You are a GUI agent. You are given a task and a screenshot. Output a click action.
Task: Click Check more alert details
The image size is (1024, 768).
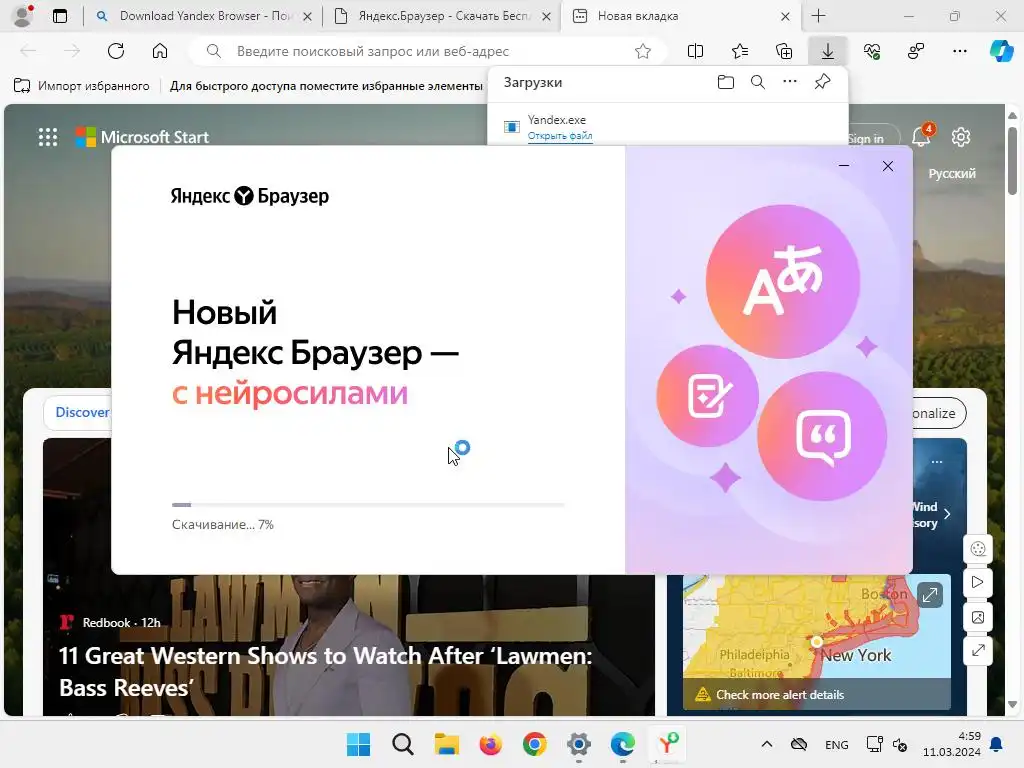tap(780, 695)
